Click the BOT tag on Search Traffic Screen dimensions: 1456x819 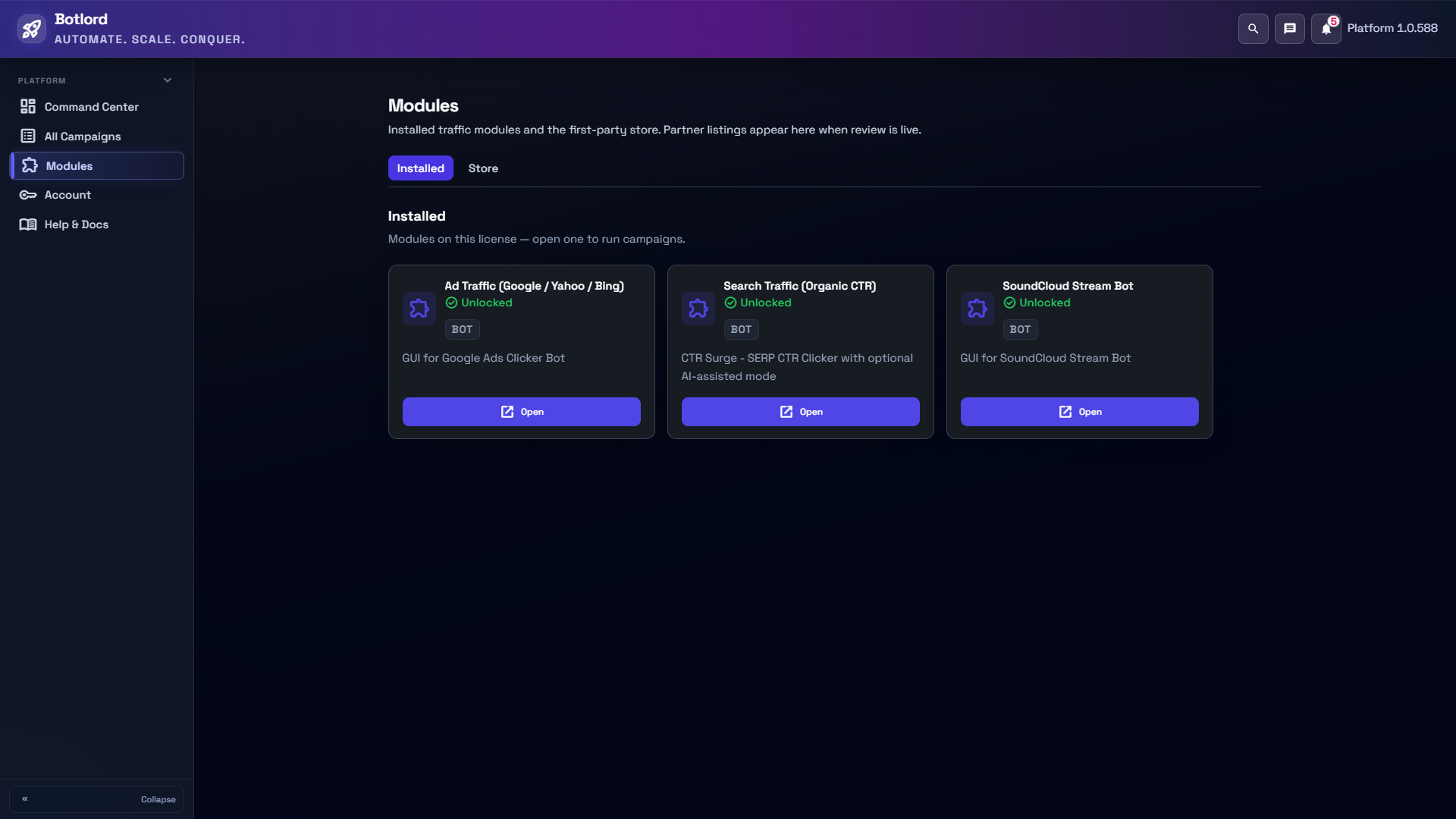[741, 329]
